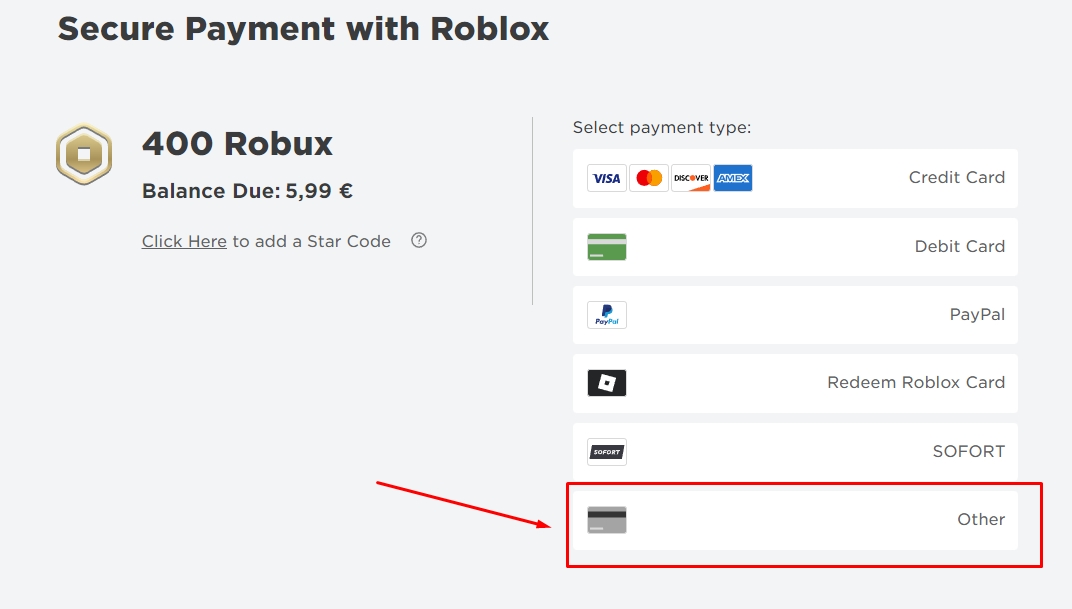
Task: Click the SOFORT logo icon
Action: click(x=607, y=452)
